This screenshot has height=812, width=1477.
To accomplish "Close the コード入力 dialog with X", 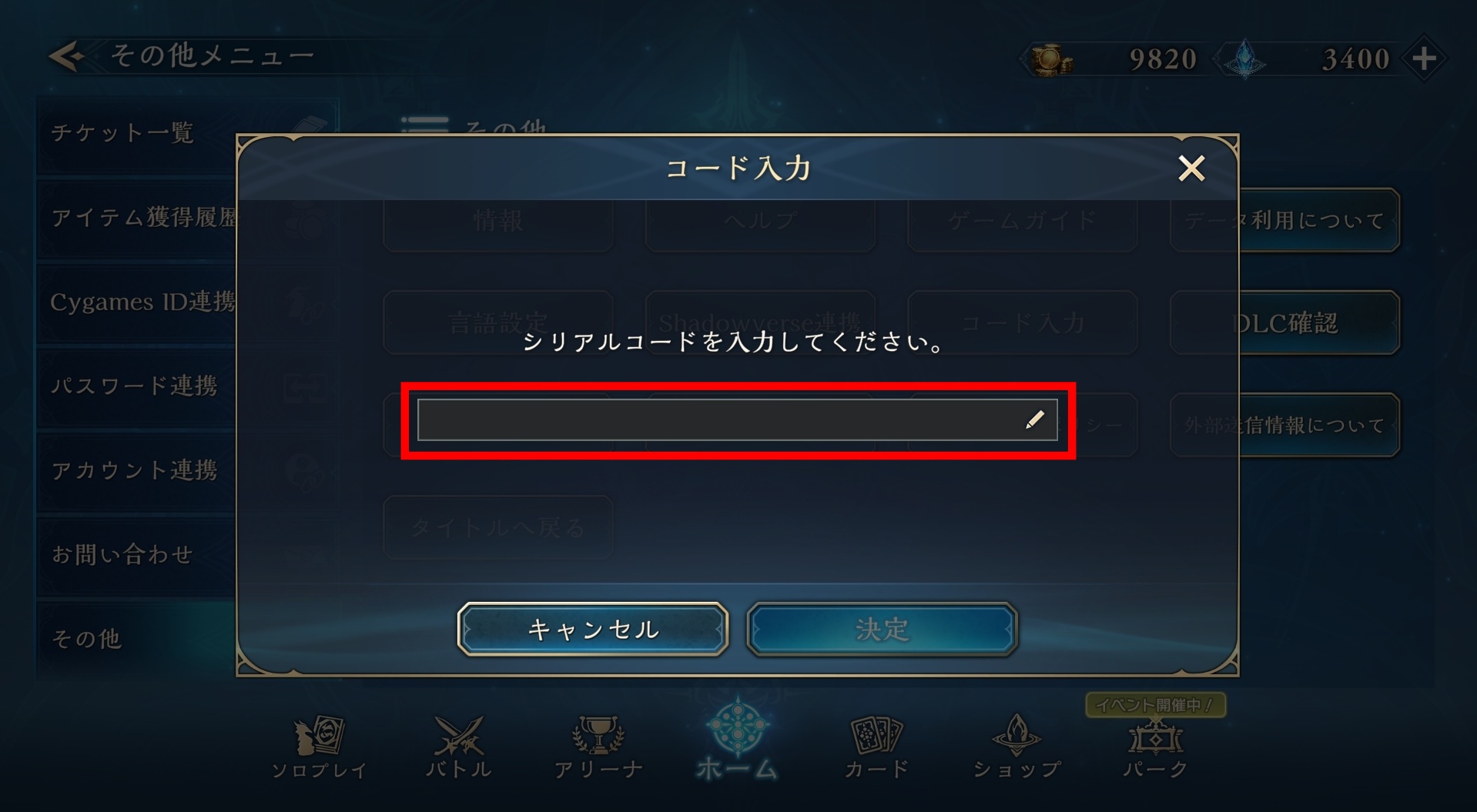I will tap(1191, 168).
